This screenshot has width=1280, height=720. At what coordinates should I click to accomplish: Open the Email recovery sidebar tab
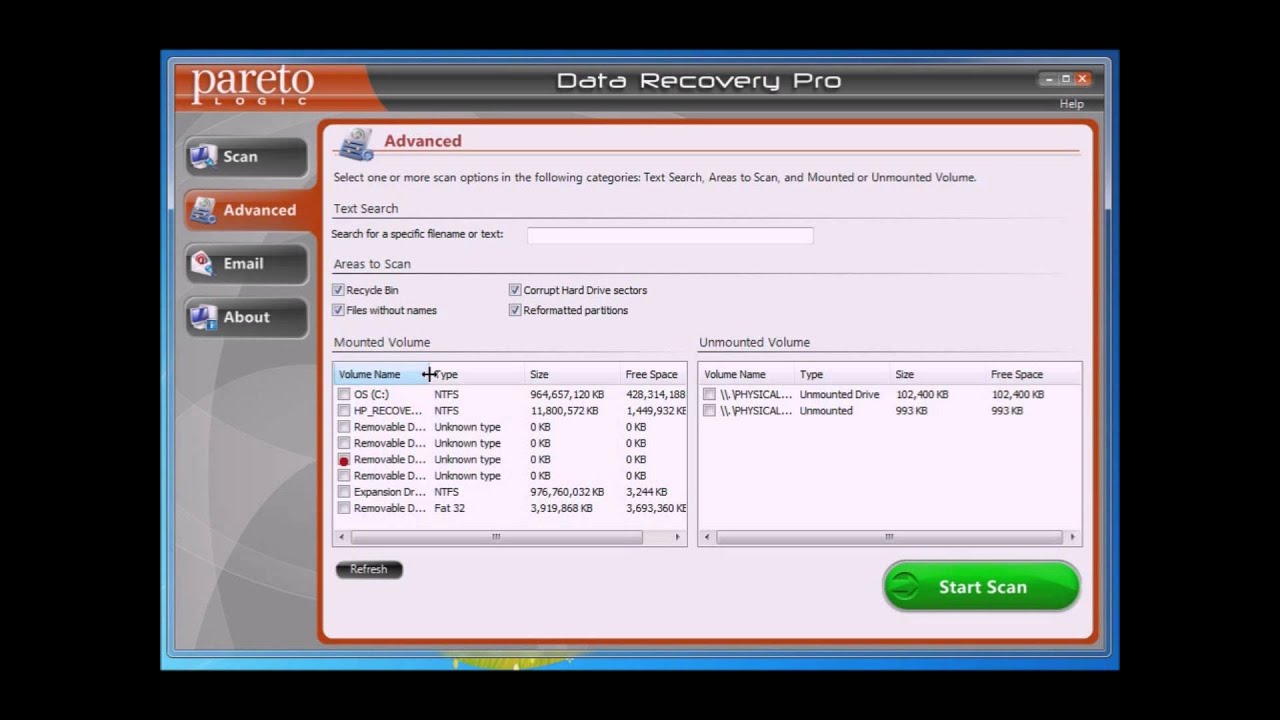click(246, 264)
